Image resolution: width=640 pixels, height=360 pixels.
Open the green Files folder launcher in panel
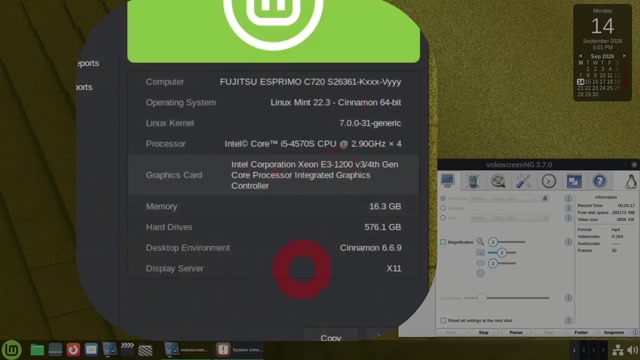[x=37, y=350]
